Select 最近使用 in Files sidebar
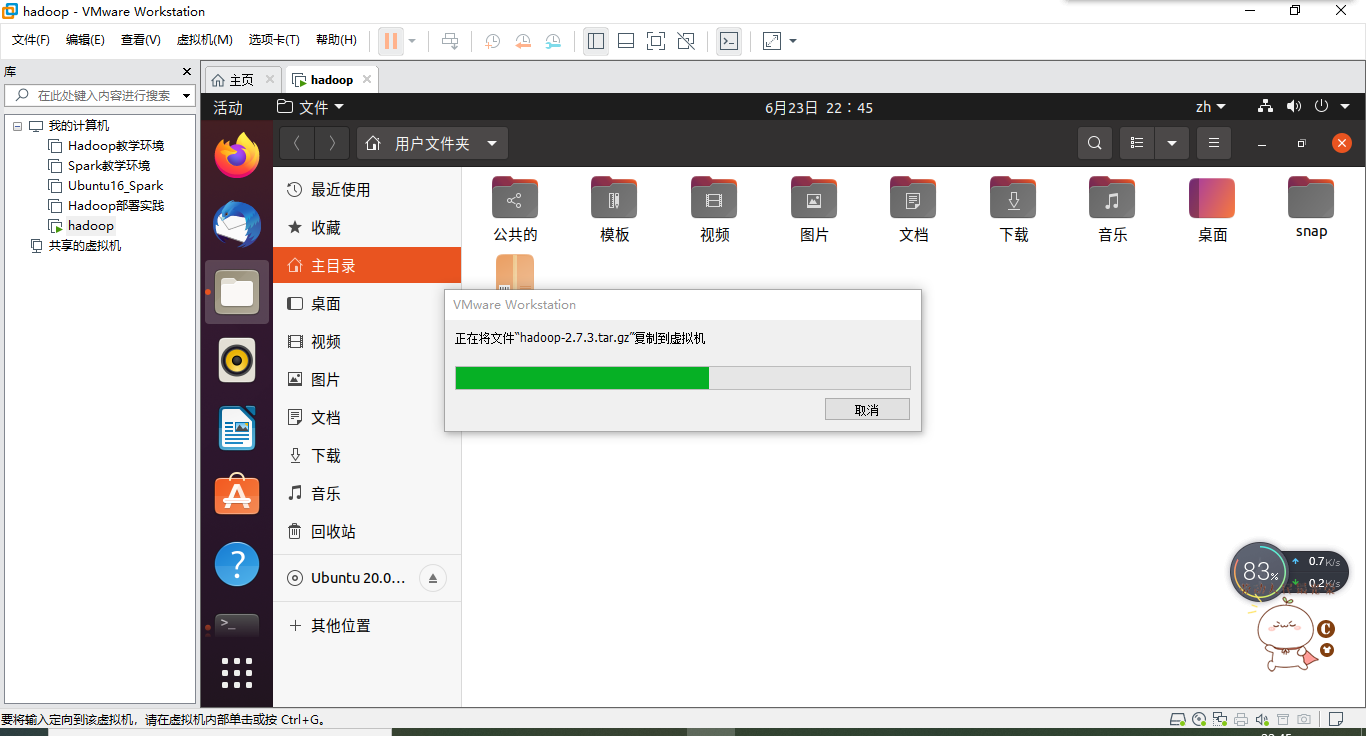 367,190
